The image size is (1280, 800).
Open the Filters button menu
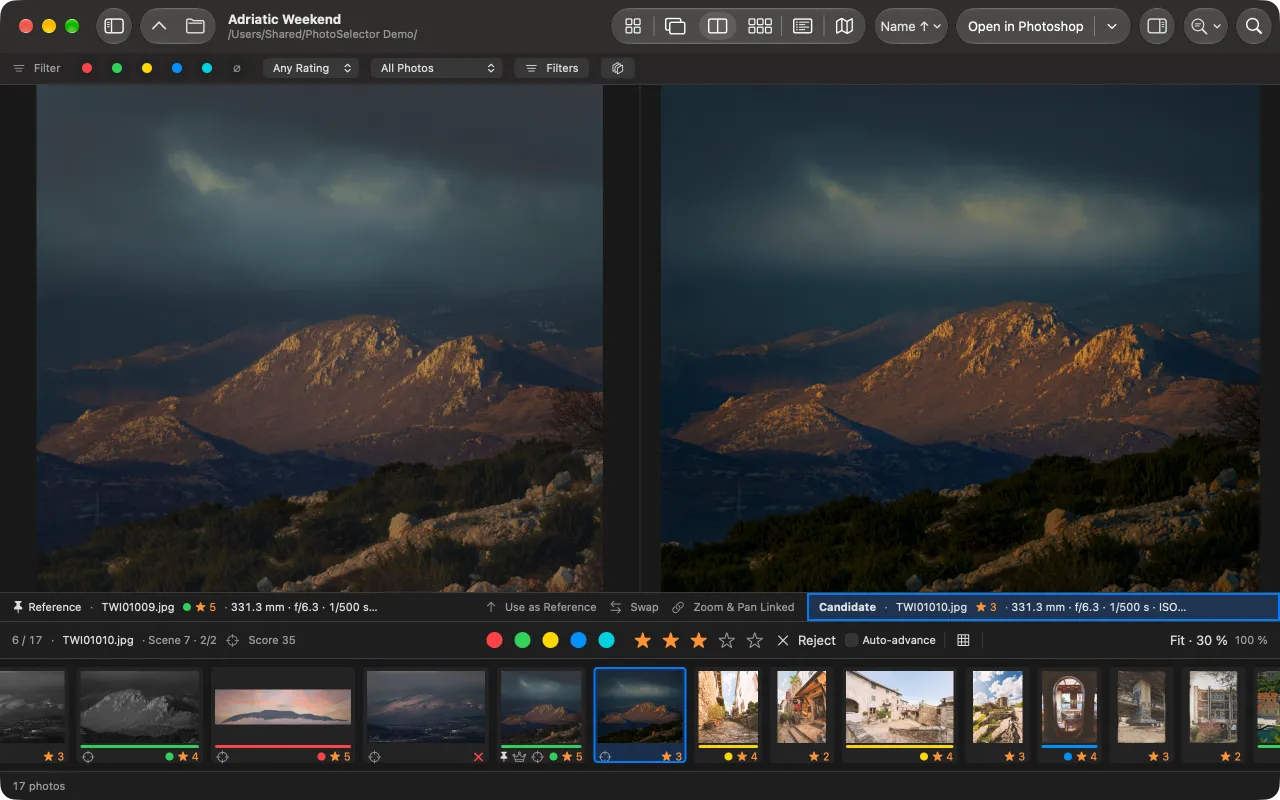click(x=552, y=68)
